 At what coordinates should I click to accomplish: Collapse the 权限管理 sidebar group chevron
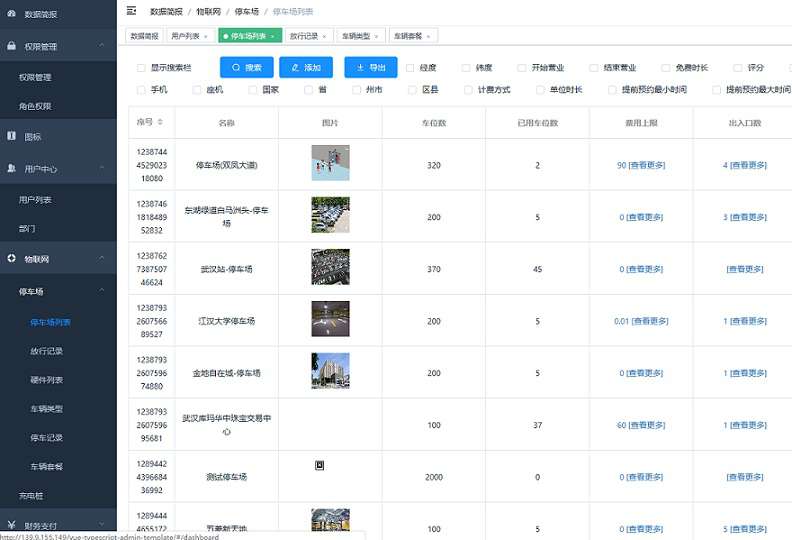point(101,46)
